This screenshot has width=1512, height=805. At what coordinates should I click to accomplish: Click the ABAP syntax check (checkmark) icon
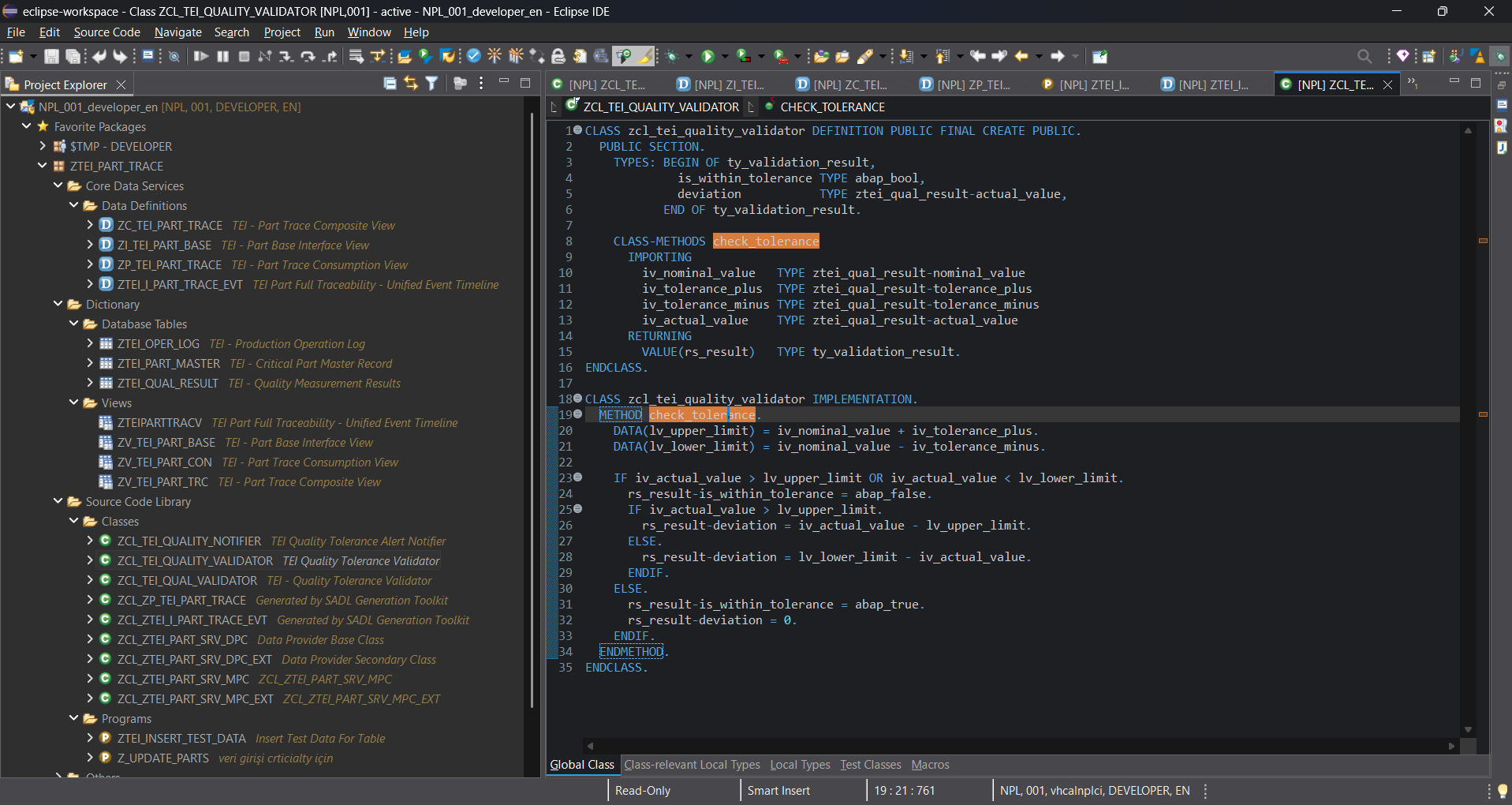click(473, 56)
